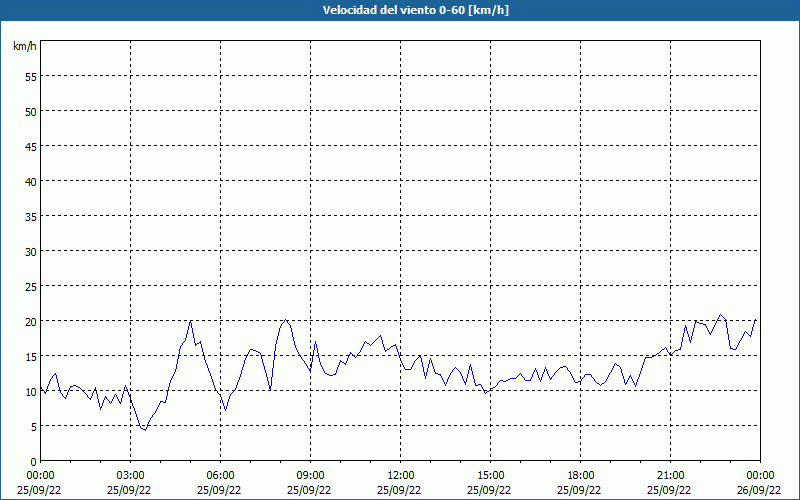This screenshot has width=800, height=500.
Task: Select the y-axis tick label '5'
Action: tap(34, 427)
